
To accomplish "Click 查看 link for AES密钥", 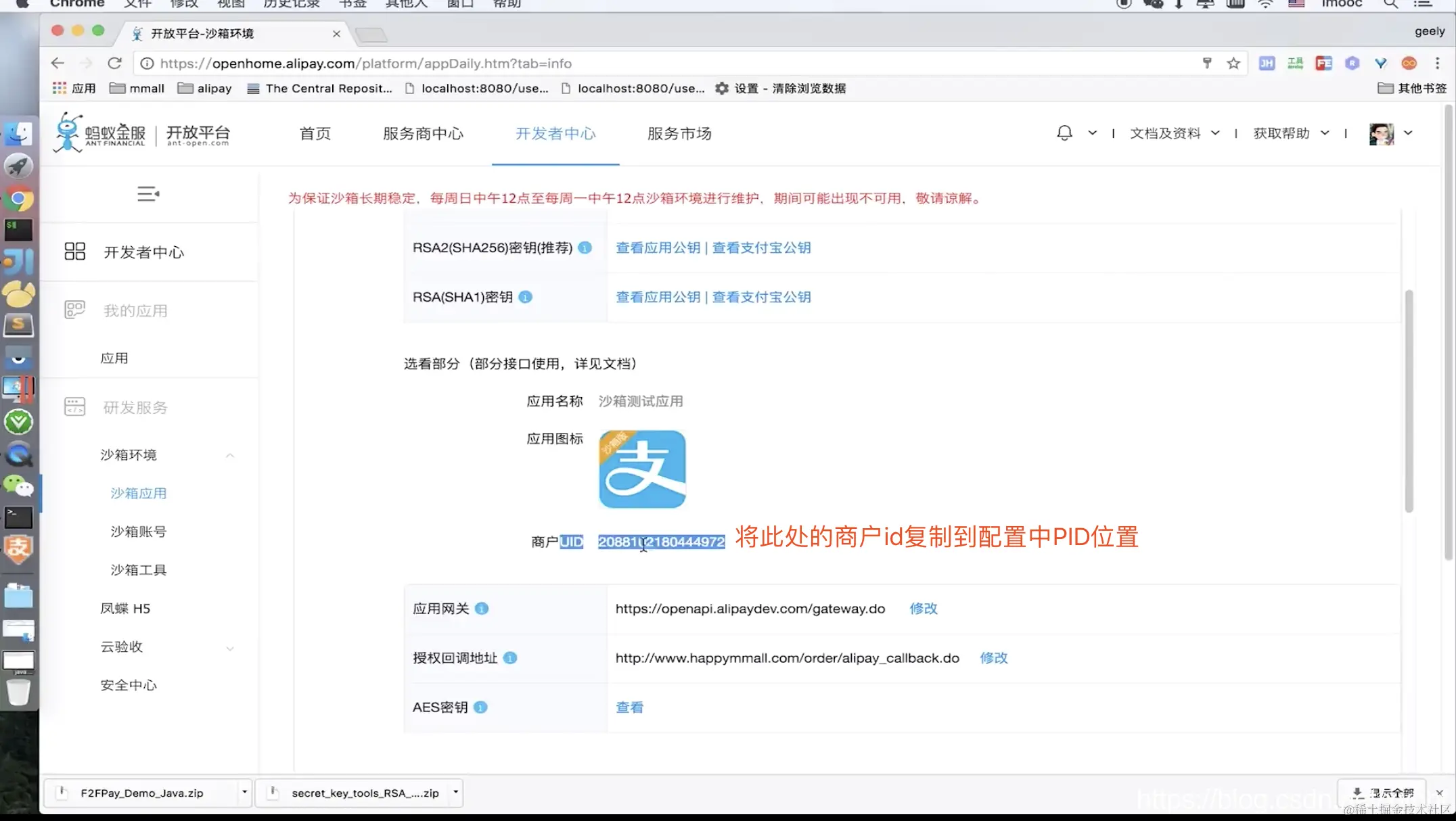I will (629, 707).
